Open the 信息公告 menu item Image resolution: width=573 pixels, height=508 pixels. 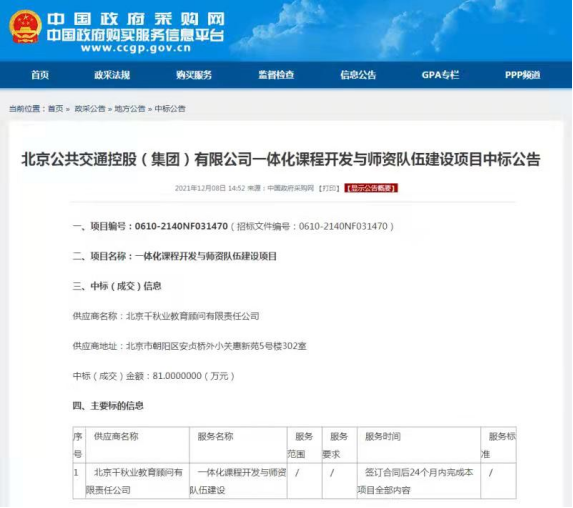tap(358, 75)
